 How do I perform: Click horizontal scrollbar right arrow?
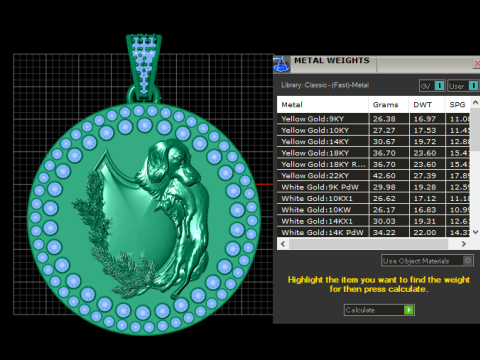tap(464, 244)
